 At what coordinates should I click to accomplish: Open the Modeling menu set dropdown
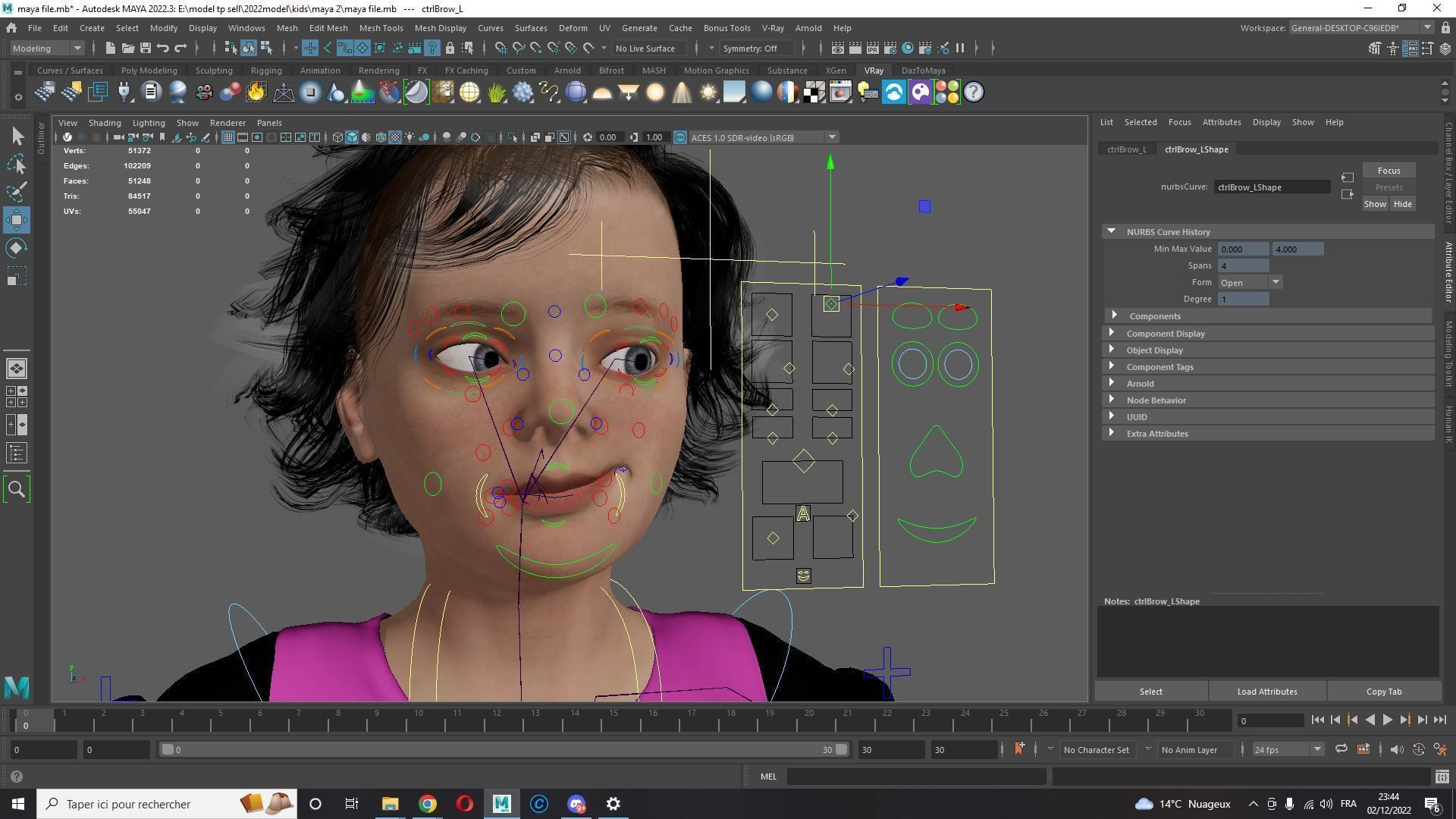coord(47,49)
